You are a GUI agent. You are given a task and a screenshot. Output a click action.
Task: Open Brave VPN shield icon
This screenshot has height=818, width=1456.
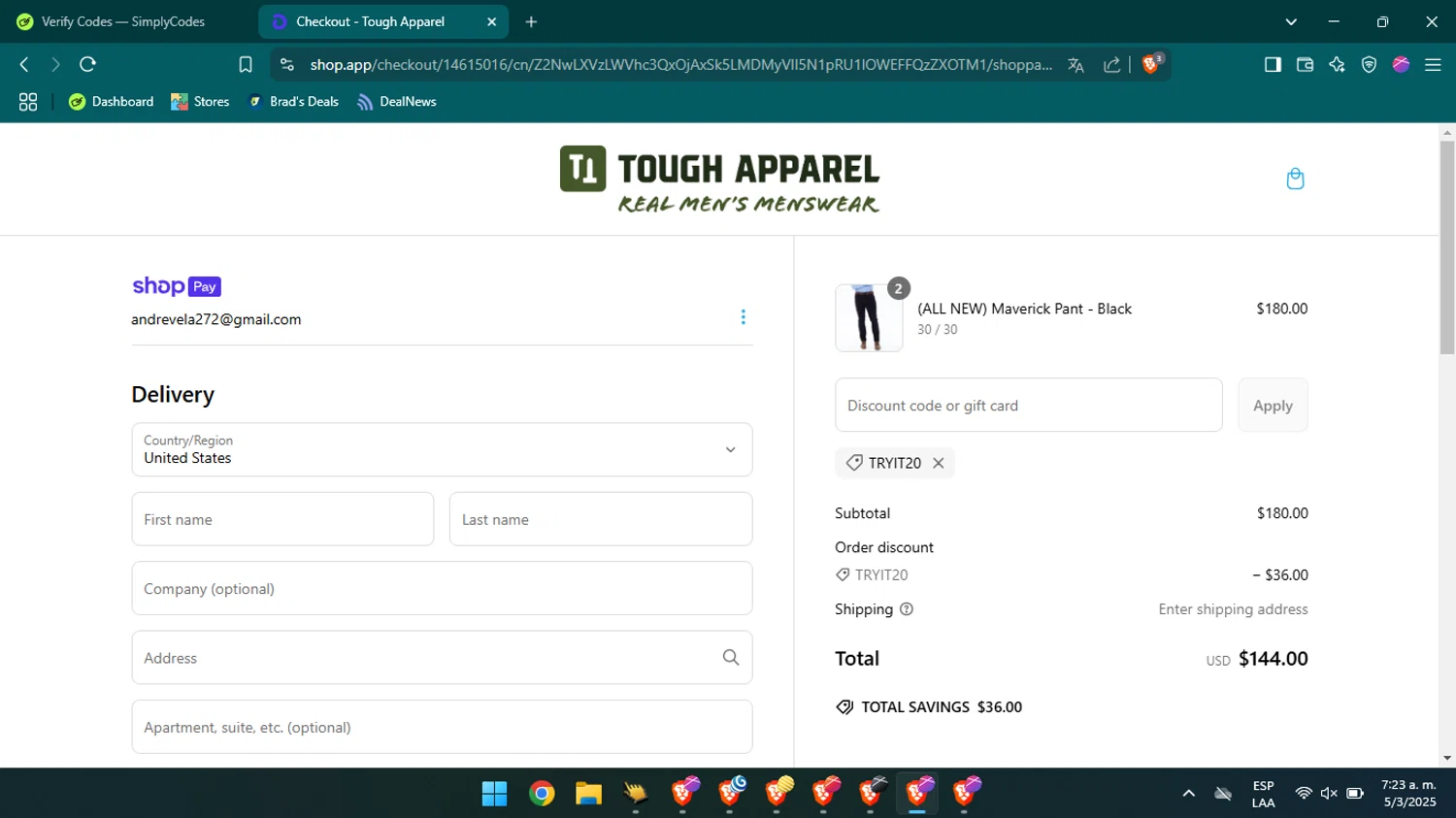click(x=1369, y=64)
